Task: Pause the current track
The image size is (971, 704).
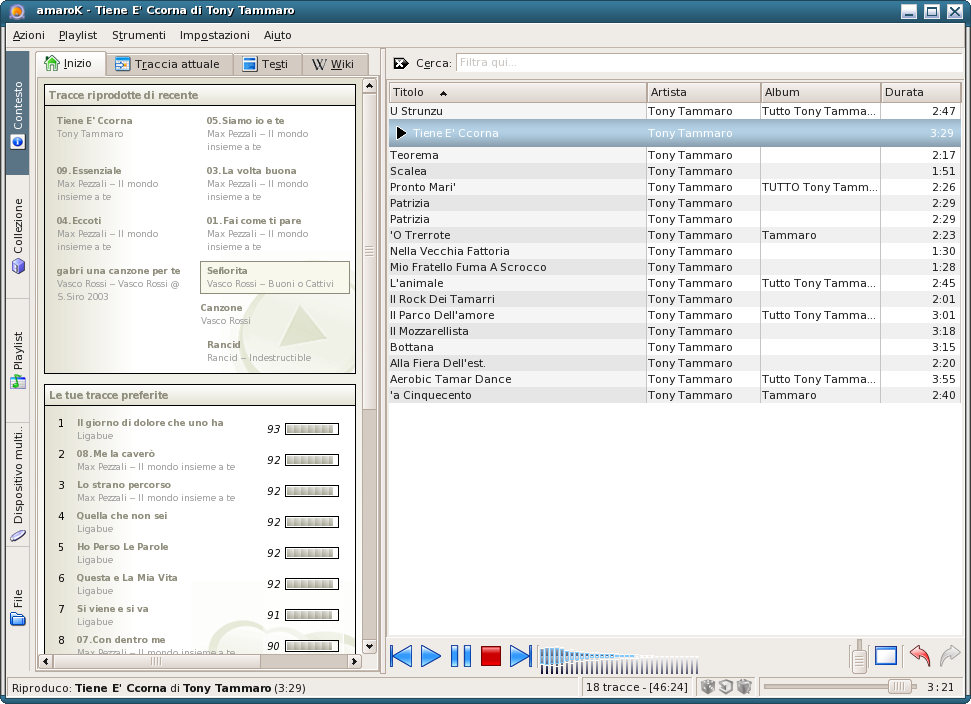Action: coord(461,656)
